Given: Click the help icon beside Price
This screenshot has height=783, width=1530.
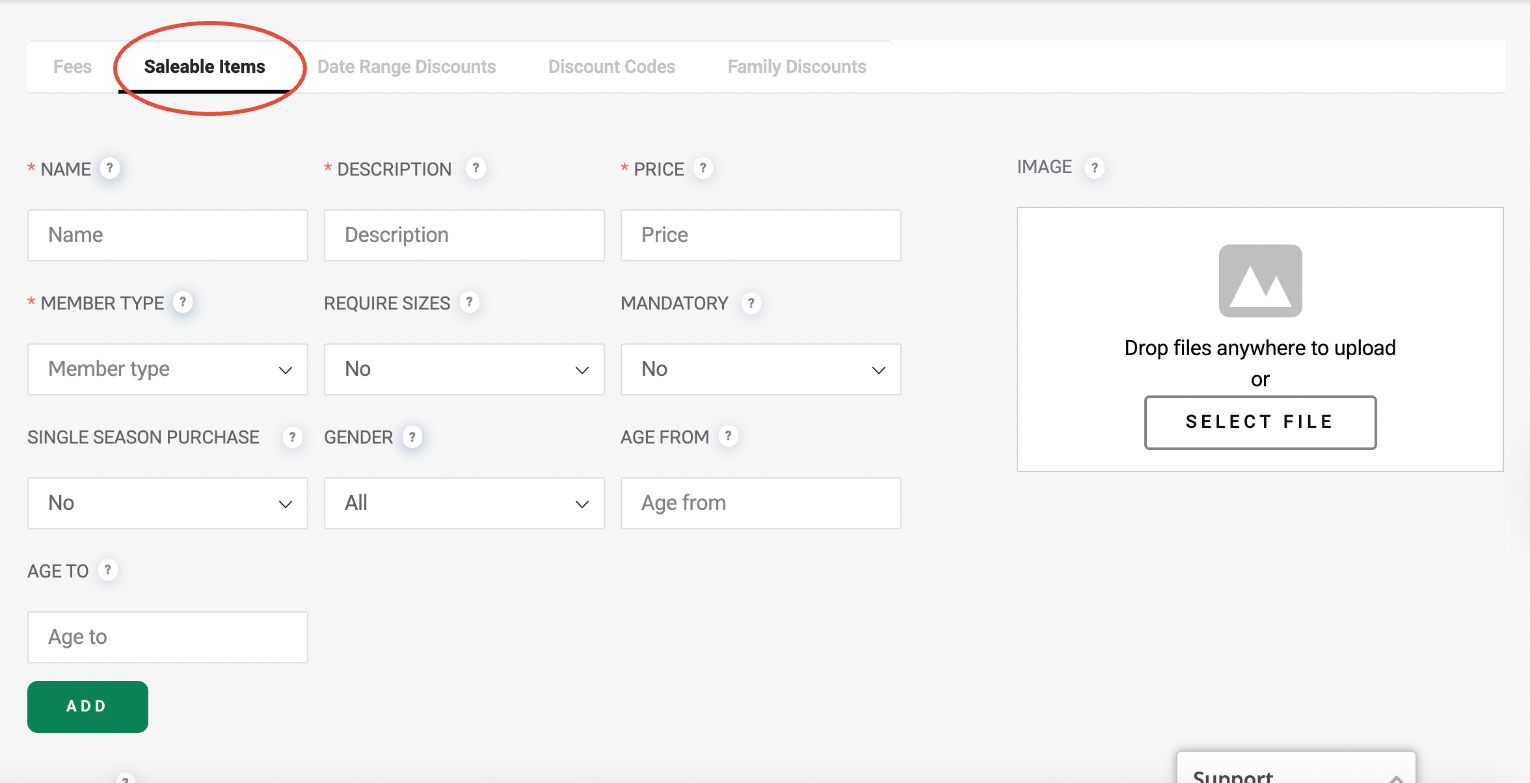Looking at the screenshot, I should click(x=703, y=168).
